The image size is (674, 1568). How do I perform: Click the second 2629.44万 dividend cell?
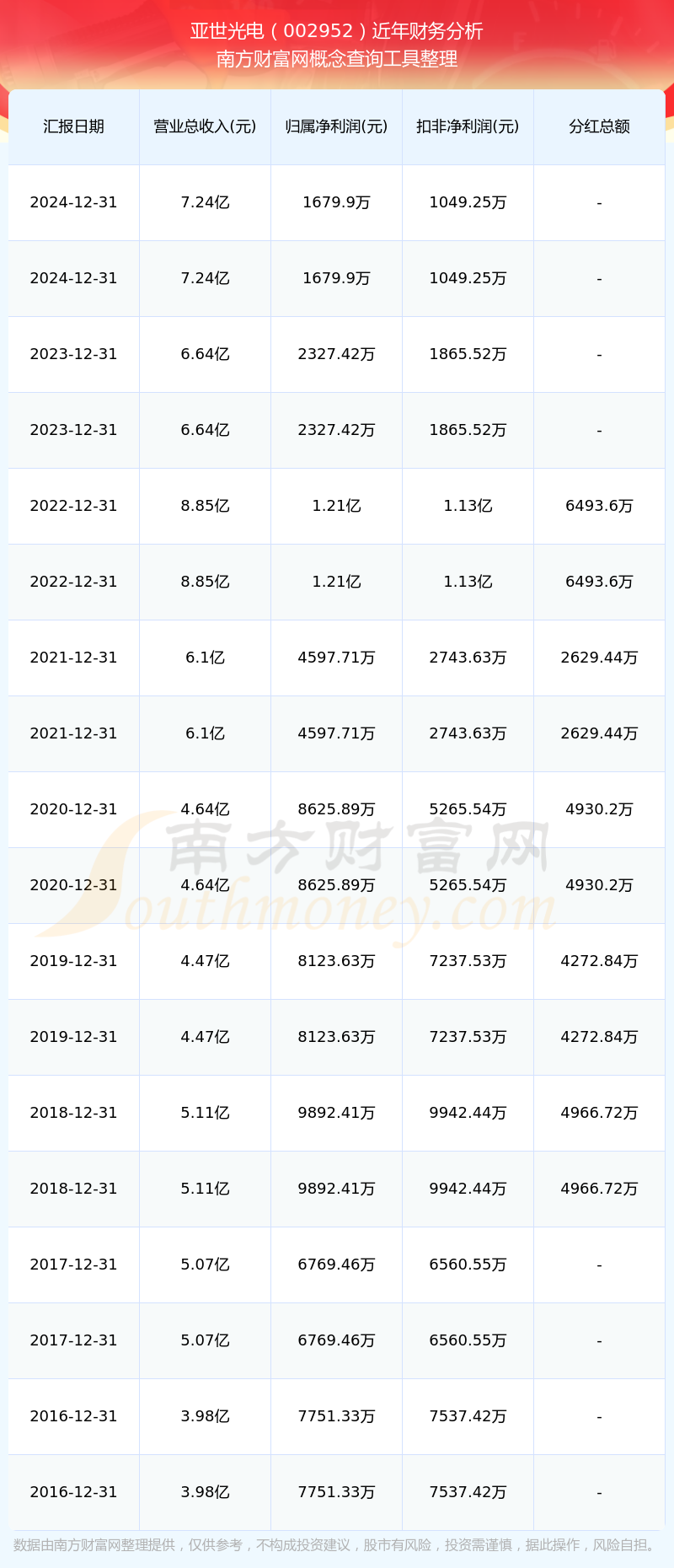(599, 733)
